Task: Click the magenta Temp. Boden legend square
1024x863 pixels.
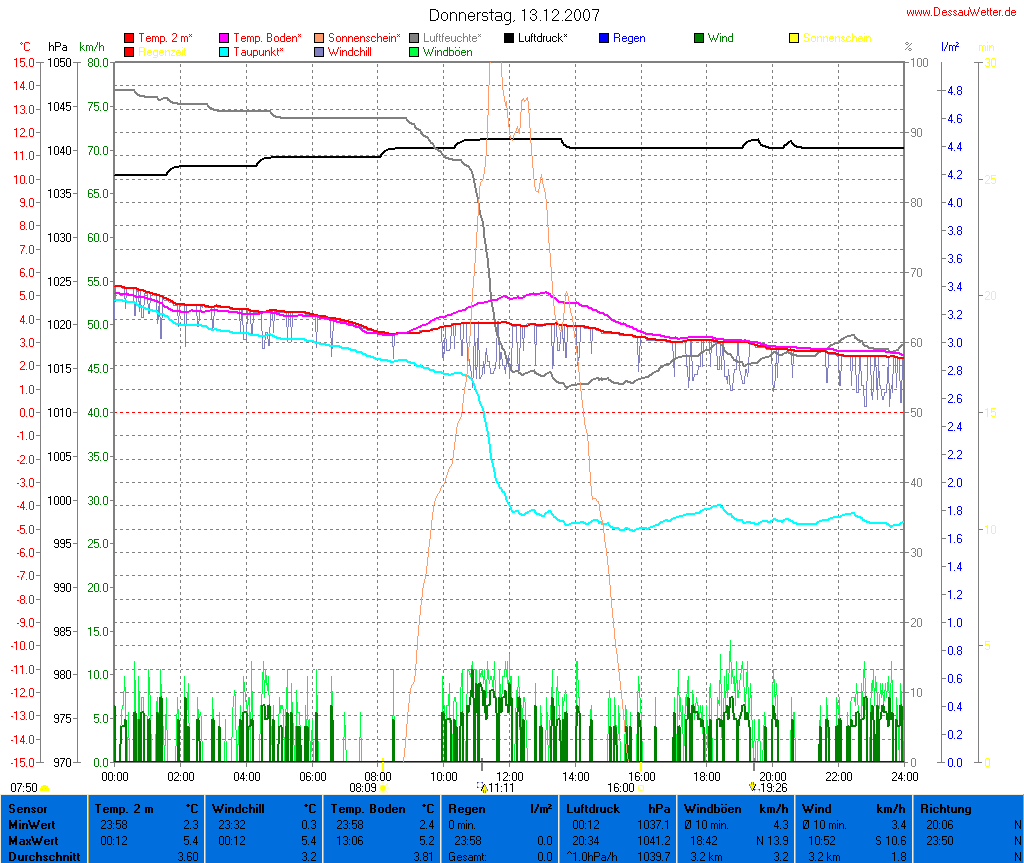Action: (x=224, y=39)
